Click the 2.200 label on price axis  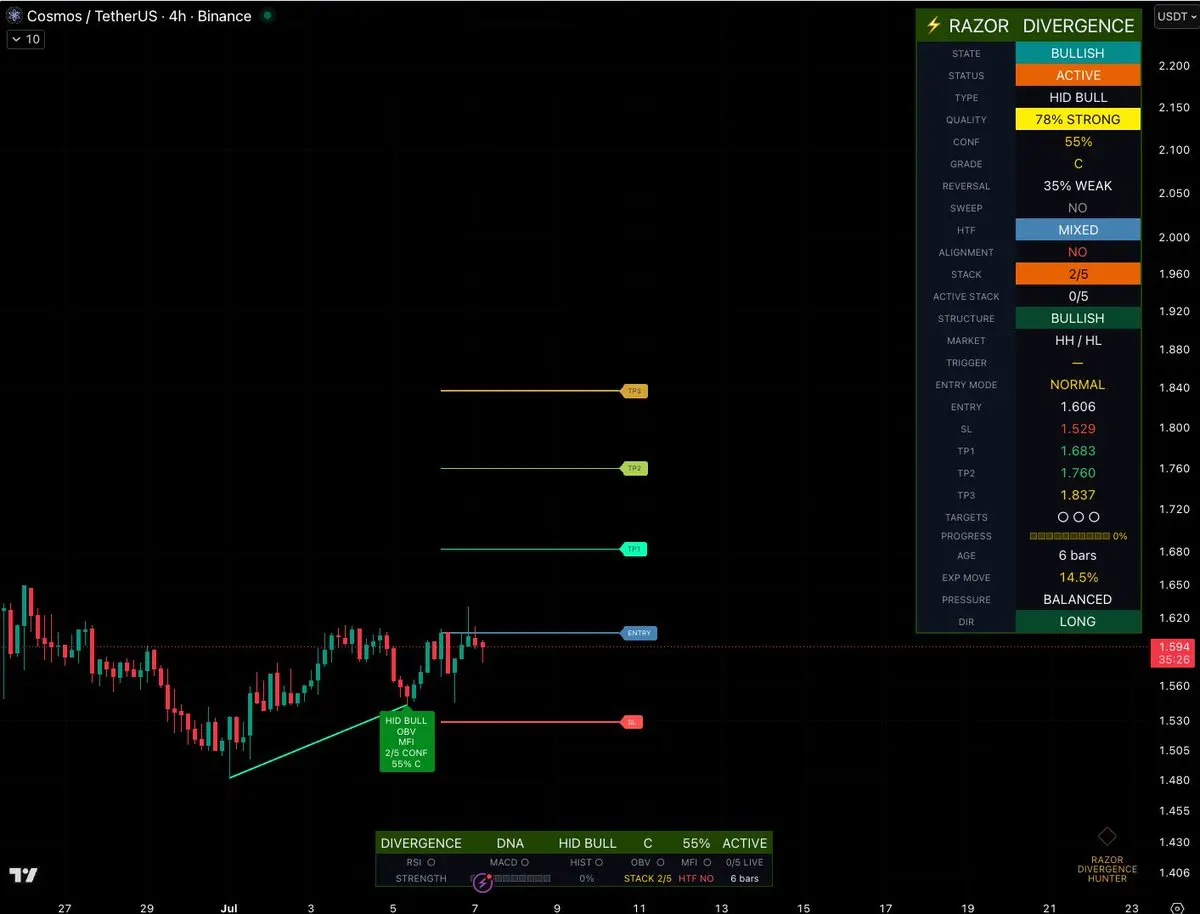(x=1173, y=66)
